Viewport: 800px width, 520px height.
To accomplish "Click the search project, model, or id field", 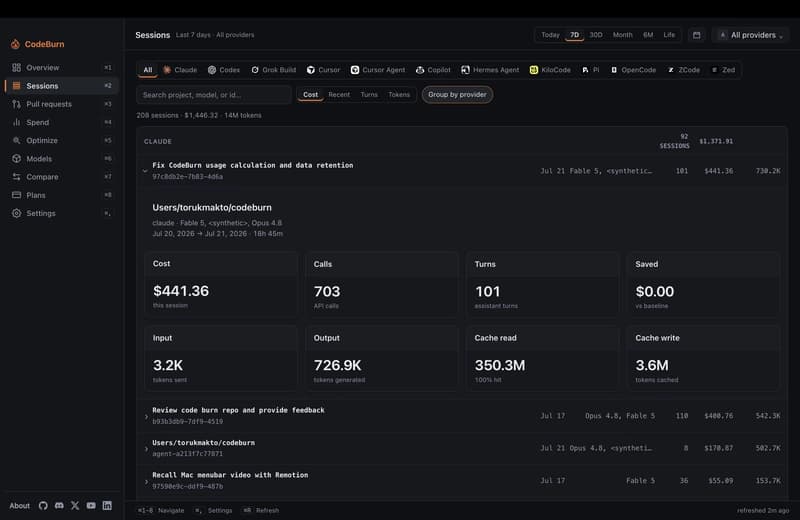I will click(x=214, y=95).
